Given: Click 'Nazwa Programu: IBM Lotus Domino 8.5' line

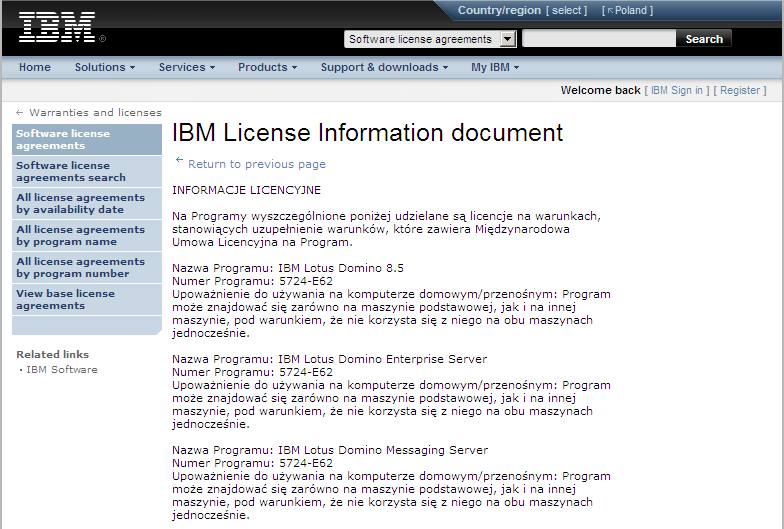Looking at the screenshot, I should 288,268.
